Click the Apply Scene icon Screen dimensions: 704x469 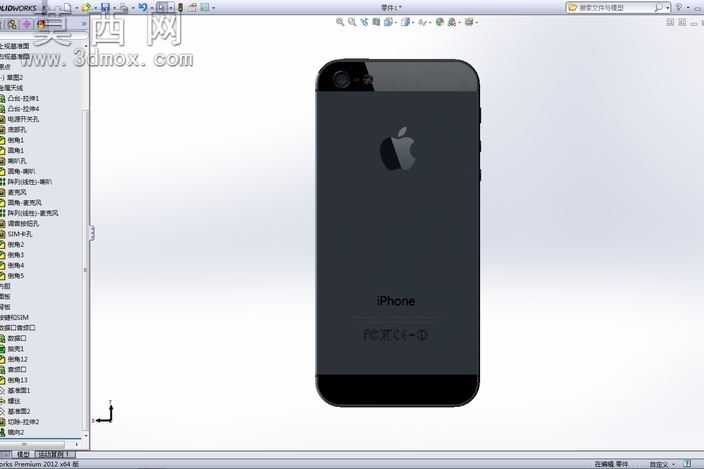point(452,22)
